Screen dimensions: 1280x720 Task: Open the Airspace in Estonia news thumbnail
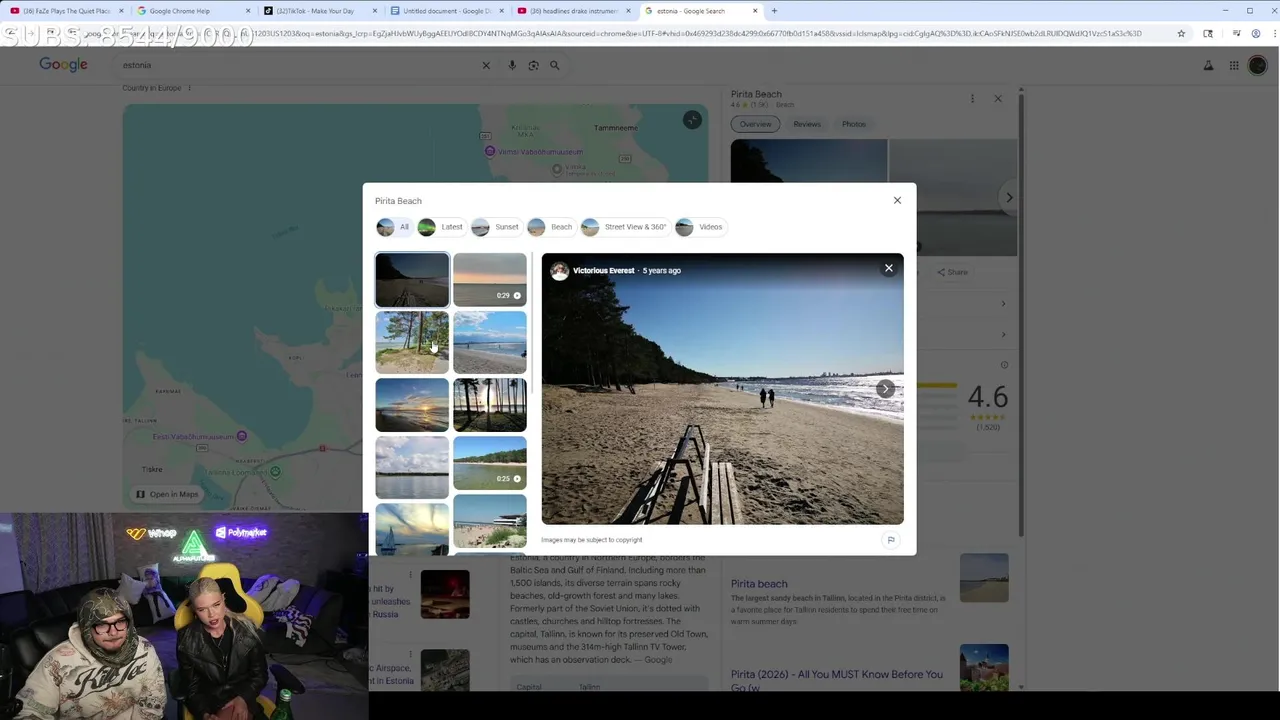point(445,668)
